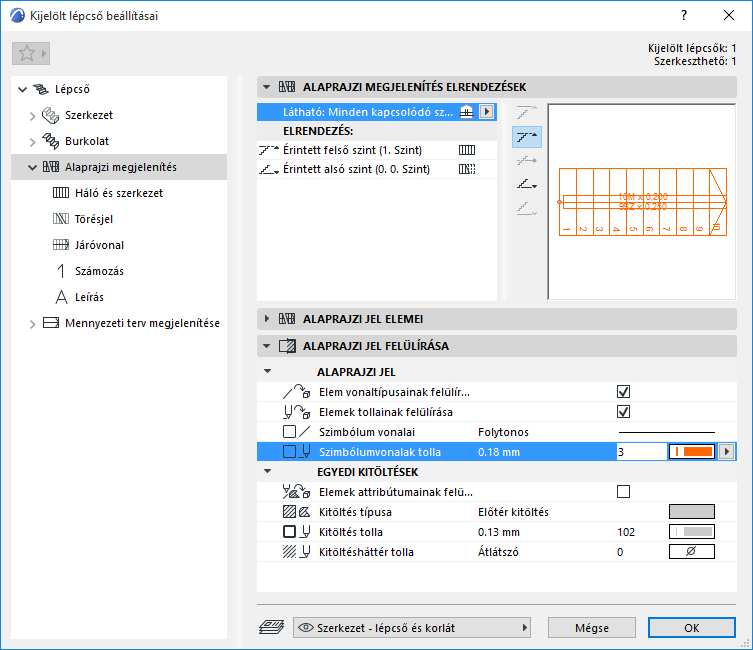Click grid icon beside Érintett felső szint

click(x=467, y=150)
